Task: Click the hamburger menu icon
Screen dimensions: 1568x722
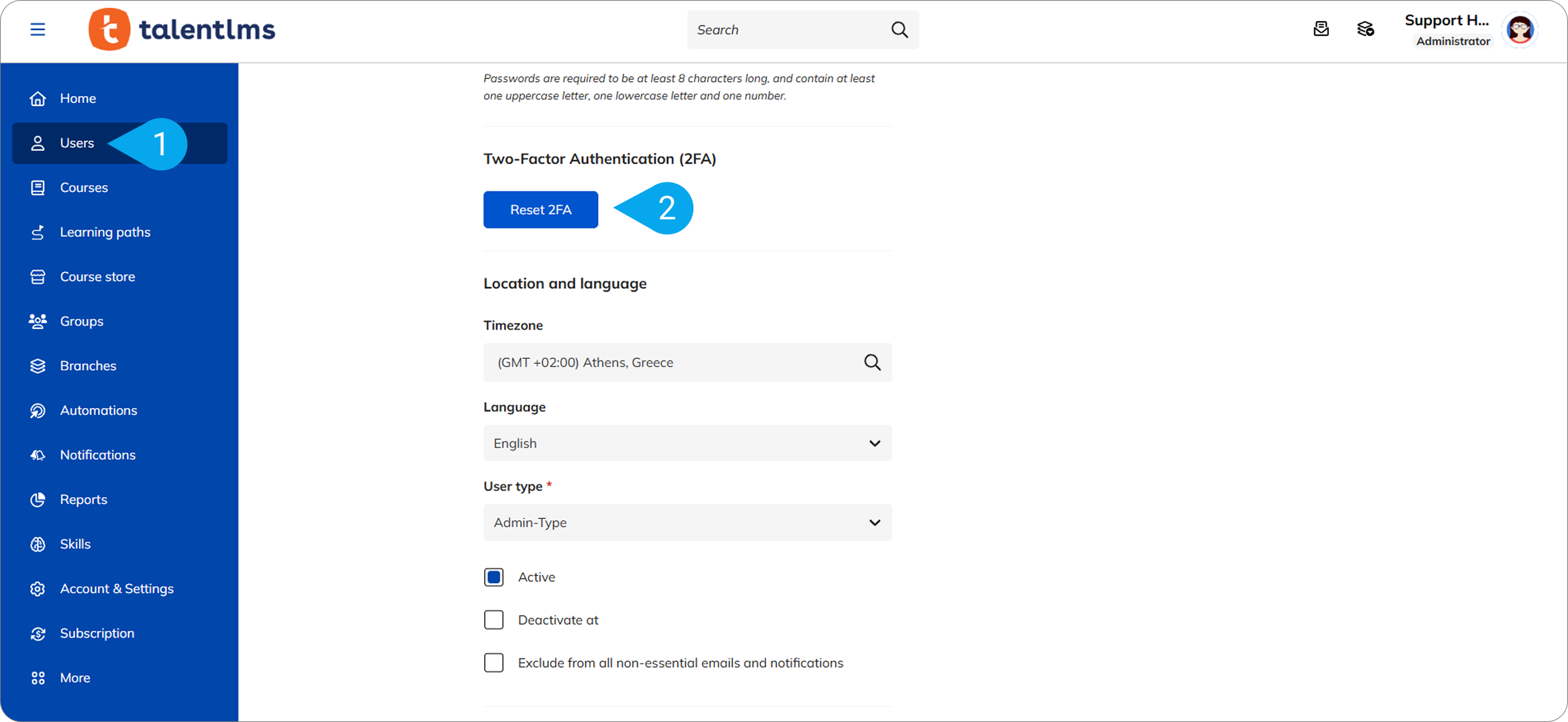Action: point(37,29)
